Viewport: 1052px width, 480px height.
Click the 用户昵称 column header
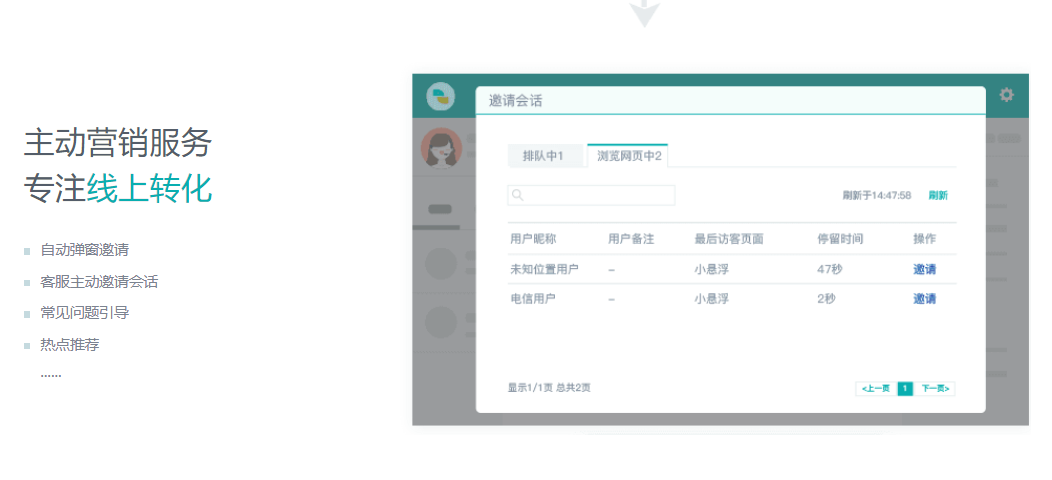pyautogui.click(x=533, y=239)
